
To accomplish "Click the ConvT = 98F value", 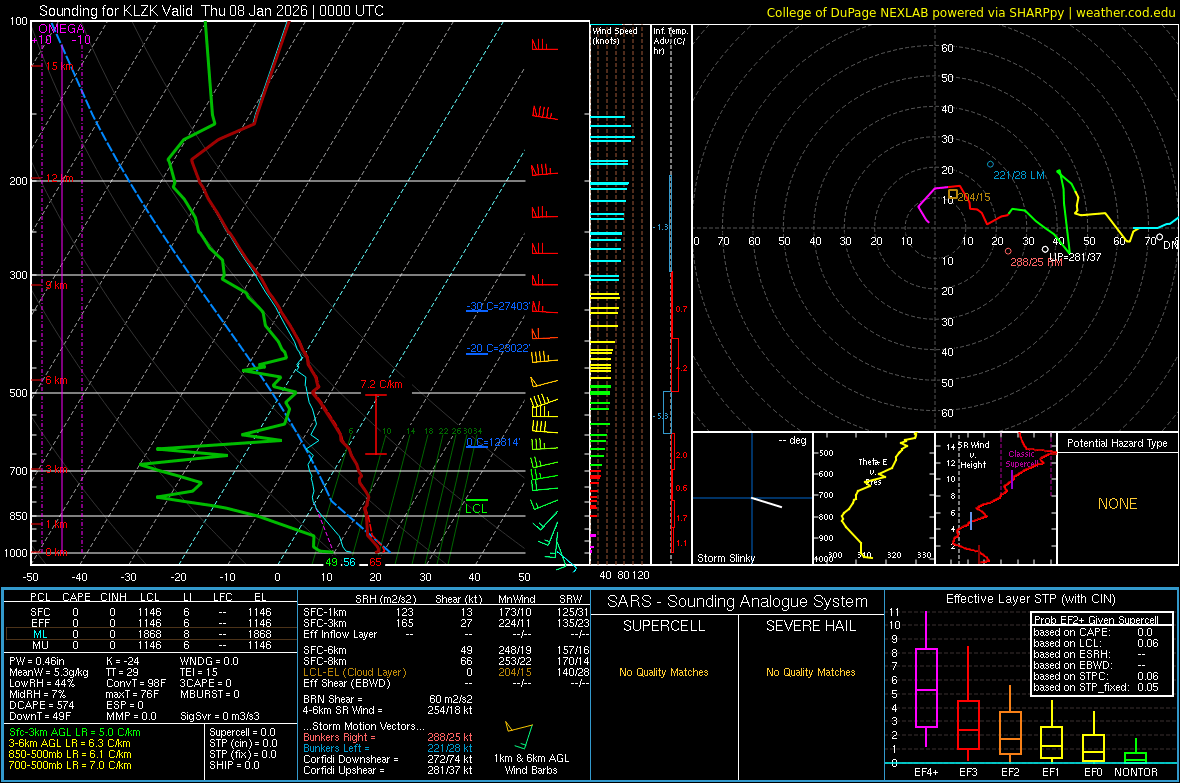I will pos(136,683).
